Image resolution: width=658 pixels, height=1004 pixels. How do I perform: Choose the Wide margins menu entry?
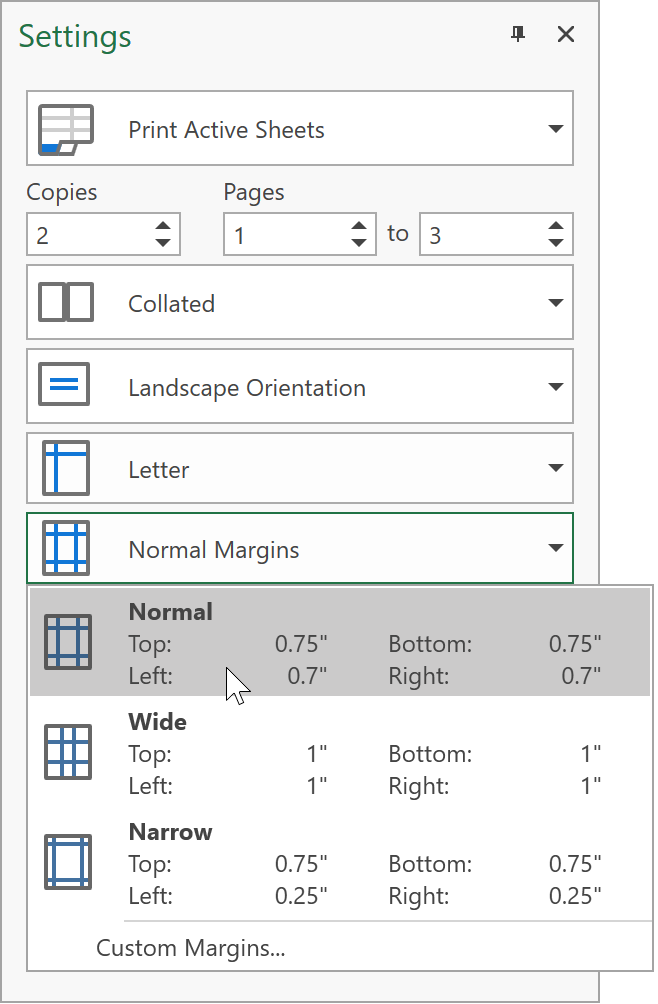click(x=340, y=752)
